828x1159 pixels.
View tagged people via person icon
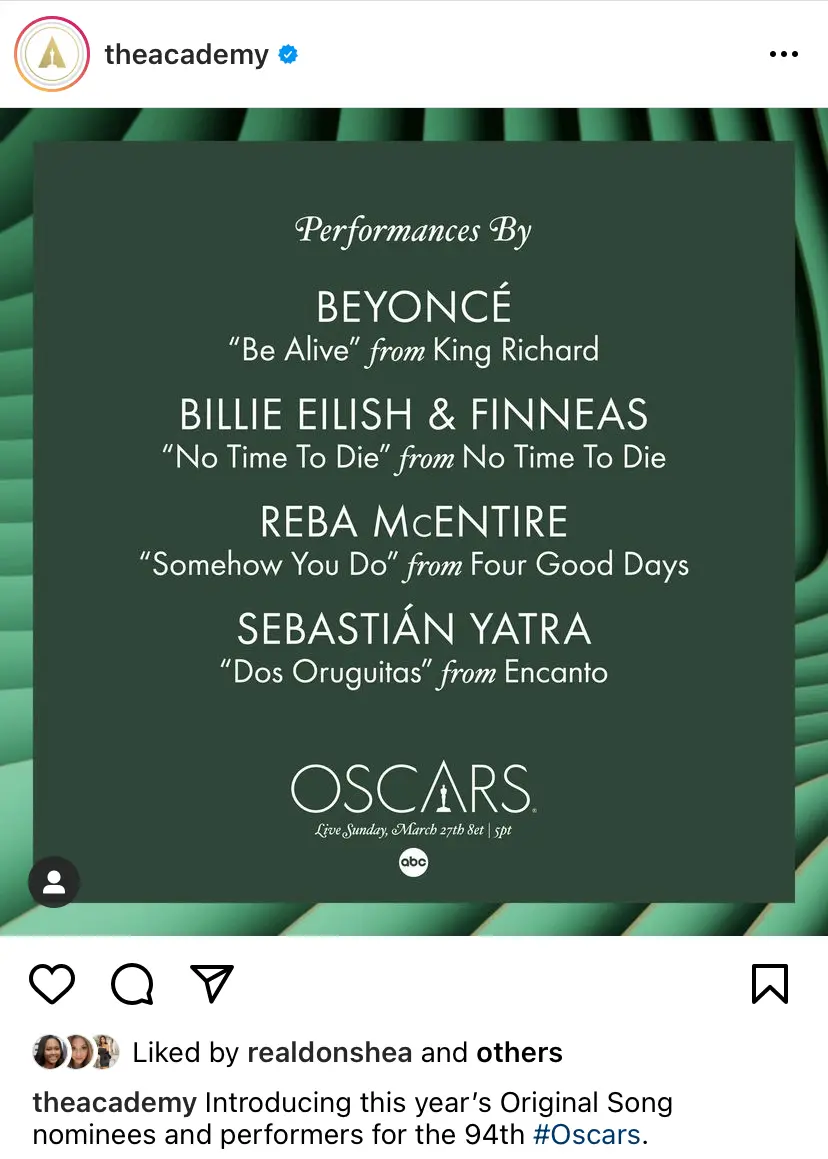click(x=54, y=881)
